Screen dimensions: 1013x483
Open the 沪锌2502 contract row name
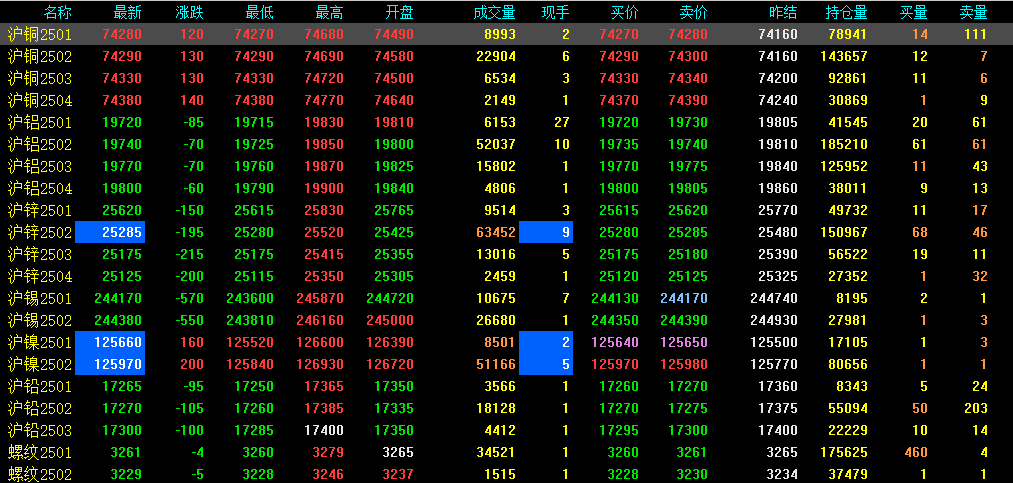tap(39, 232)
